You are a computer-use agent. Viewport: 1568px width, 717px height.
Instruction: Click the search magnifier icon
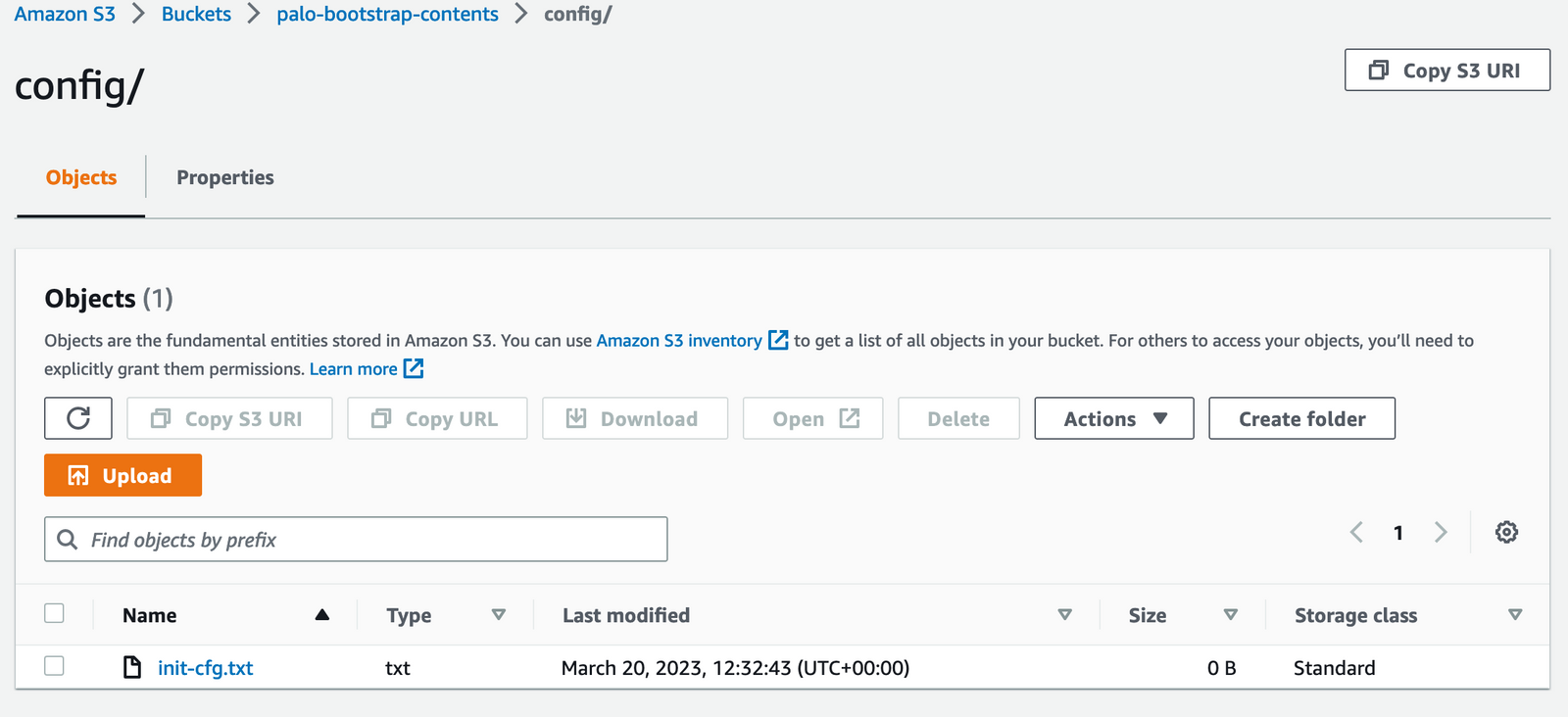coord(68,540)
